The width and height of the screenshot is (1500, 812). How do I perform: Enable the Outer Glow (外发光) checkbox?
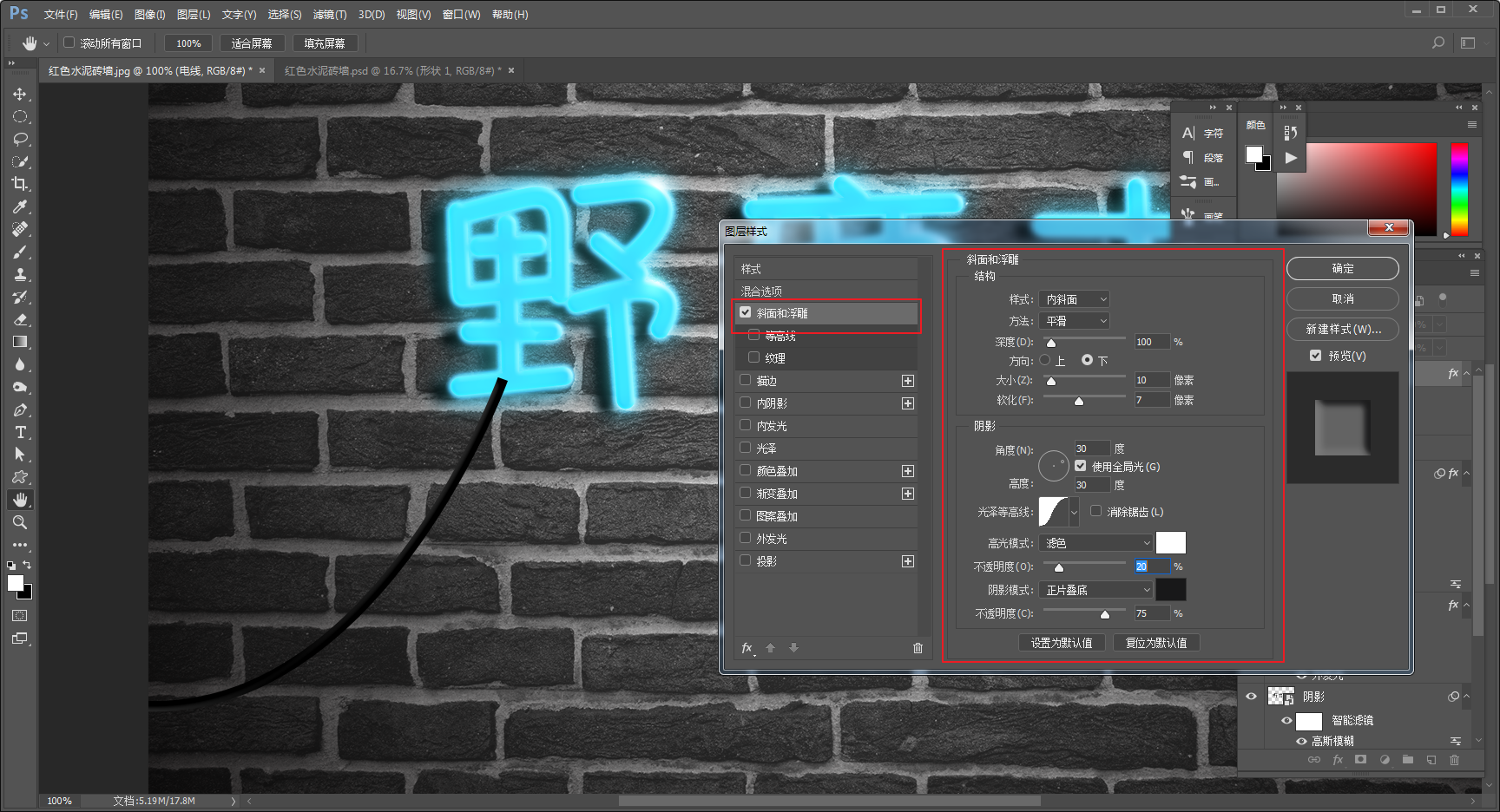point(746,538)
